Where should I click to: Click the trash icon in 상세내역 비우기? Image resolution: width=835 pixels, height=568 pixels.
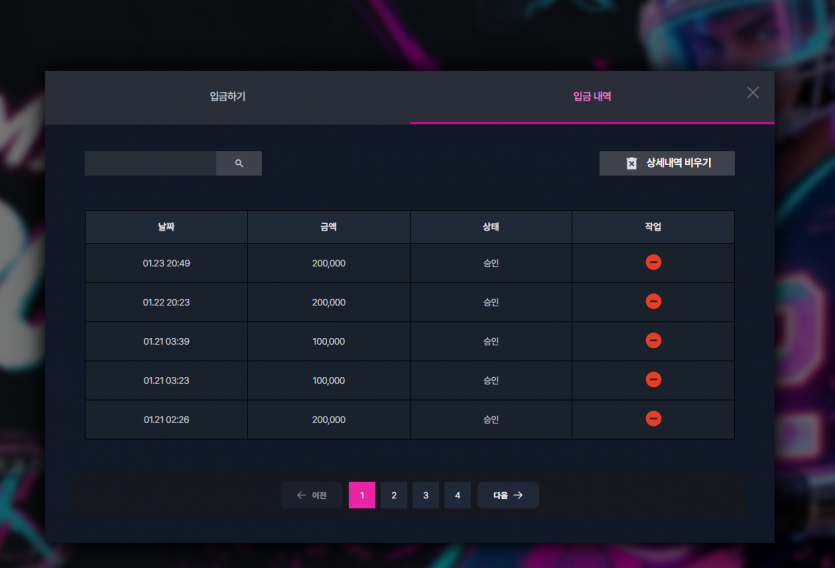pos(632,163)
